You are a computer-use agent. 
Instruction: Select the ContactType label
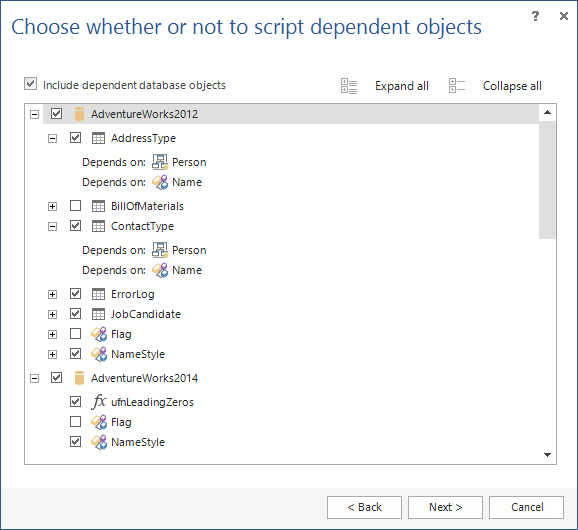142,226
